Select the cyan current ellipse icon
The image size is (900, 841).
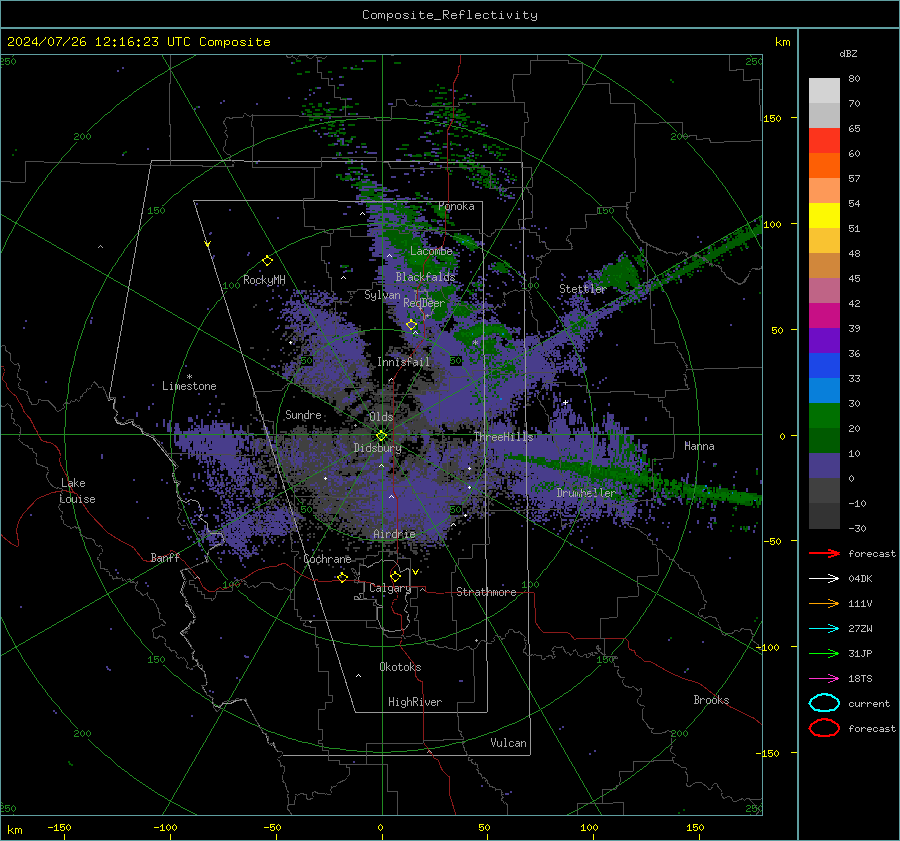point(824,703)
